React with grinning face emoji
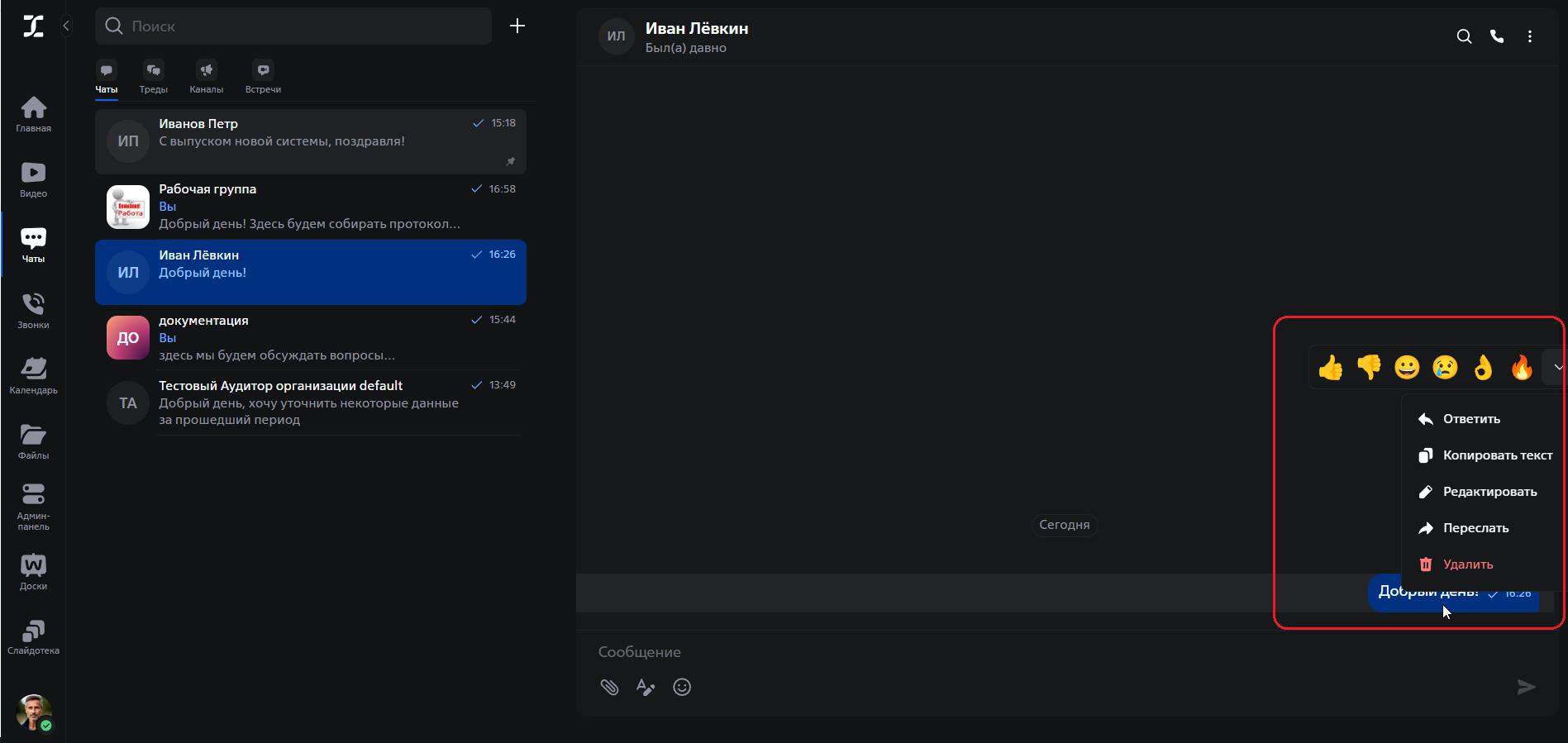Viewport: 1568px width, 743px height. click(x=1407, y=367)
